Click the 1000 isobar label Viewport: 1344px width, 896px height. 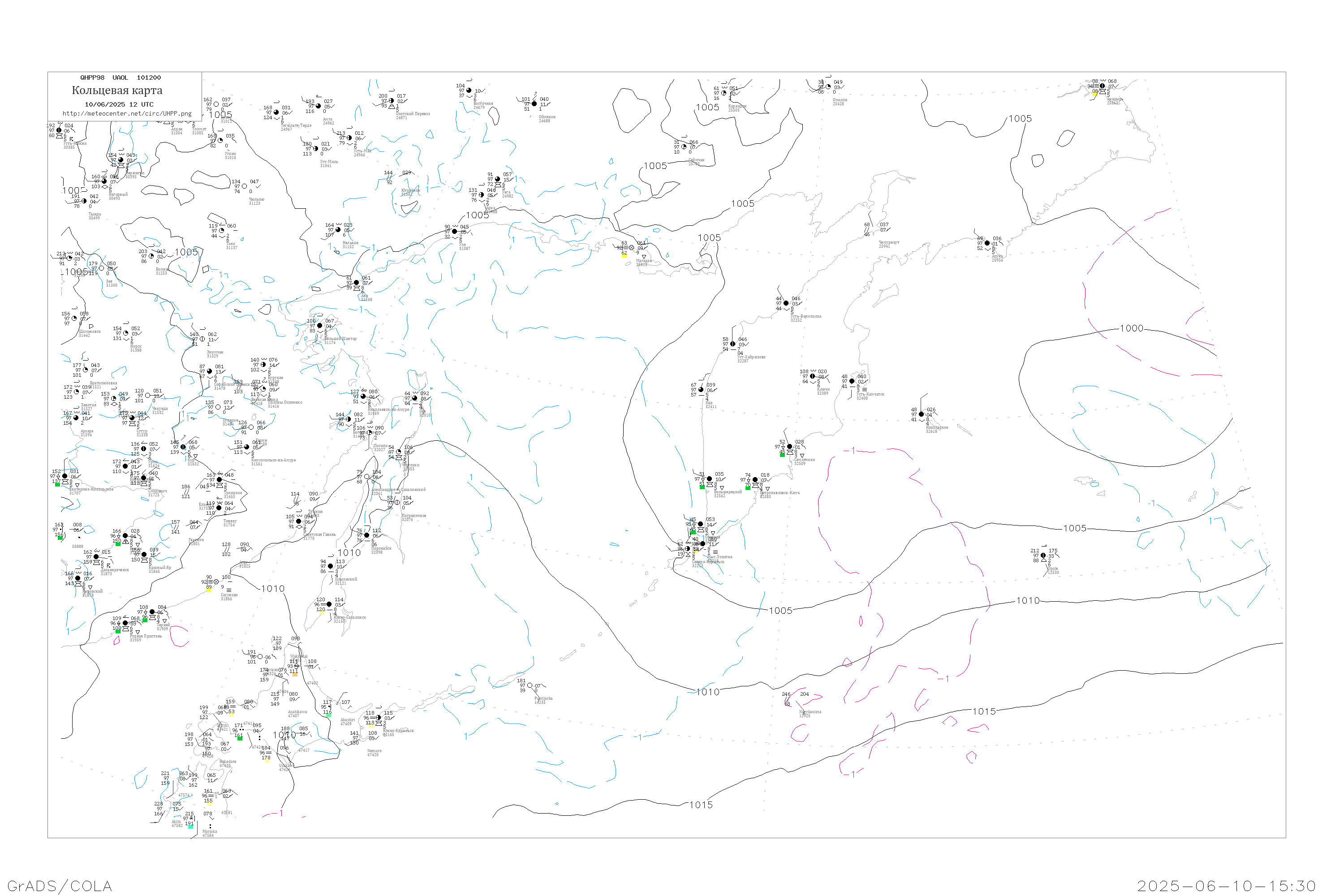coord(1132,328)
